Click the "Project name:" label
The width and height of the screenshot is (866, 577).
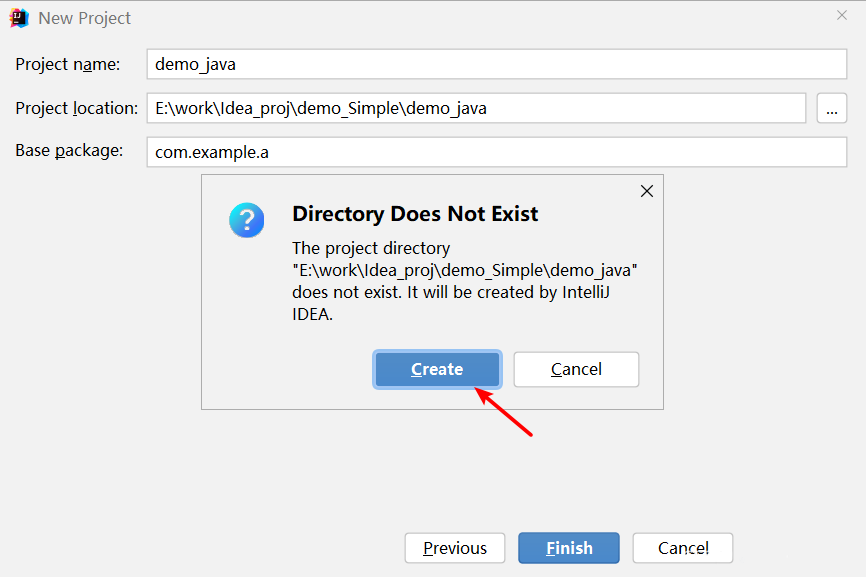pos(67,65)
